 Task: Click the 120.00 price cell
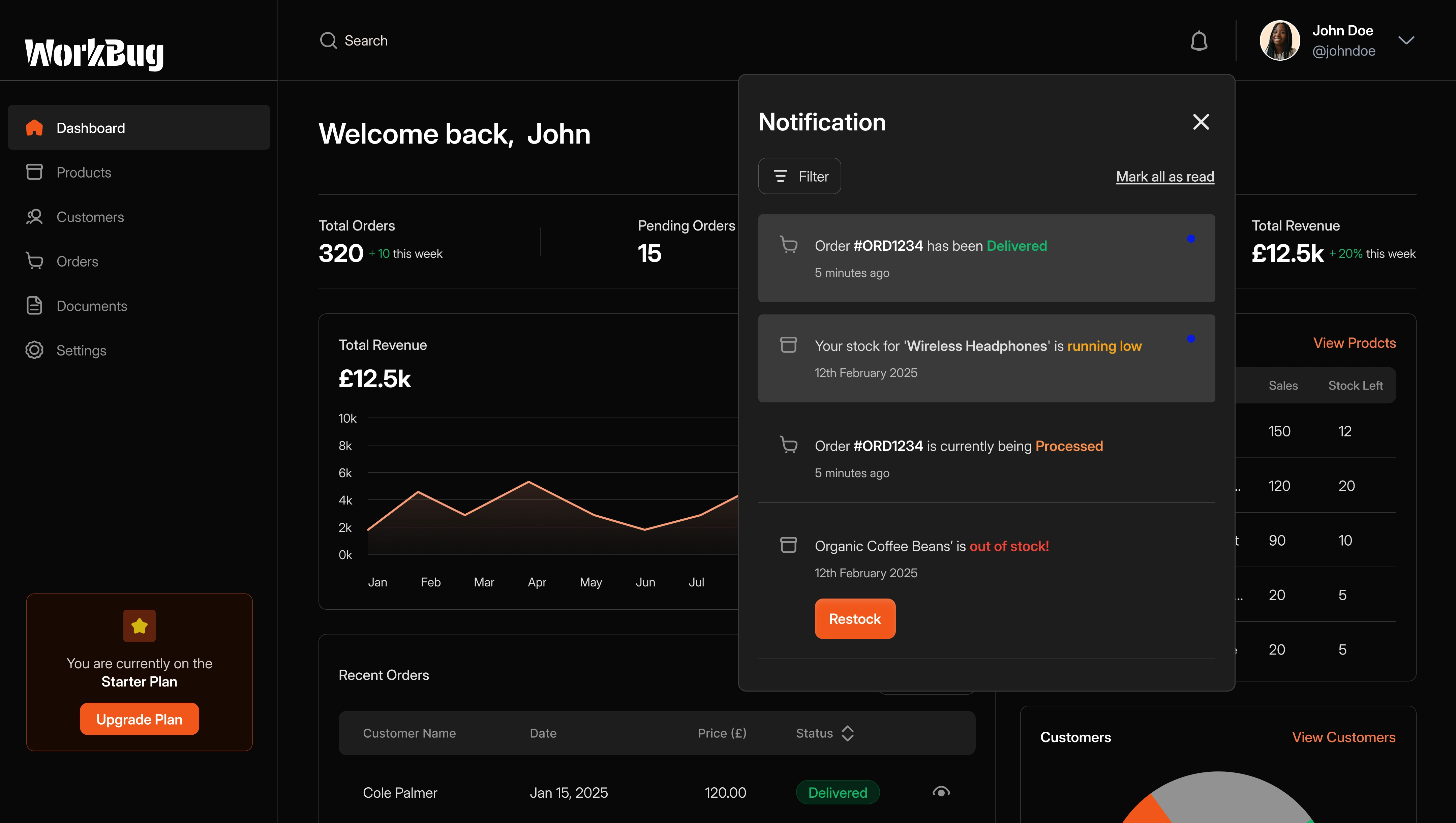click(x=725, y=792)
